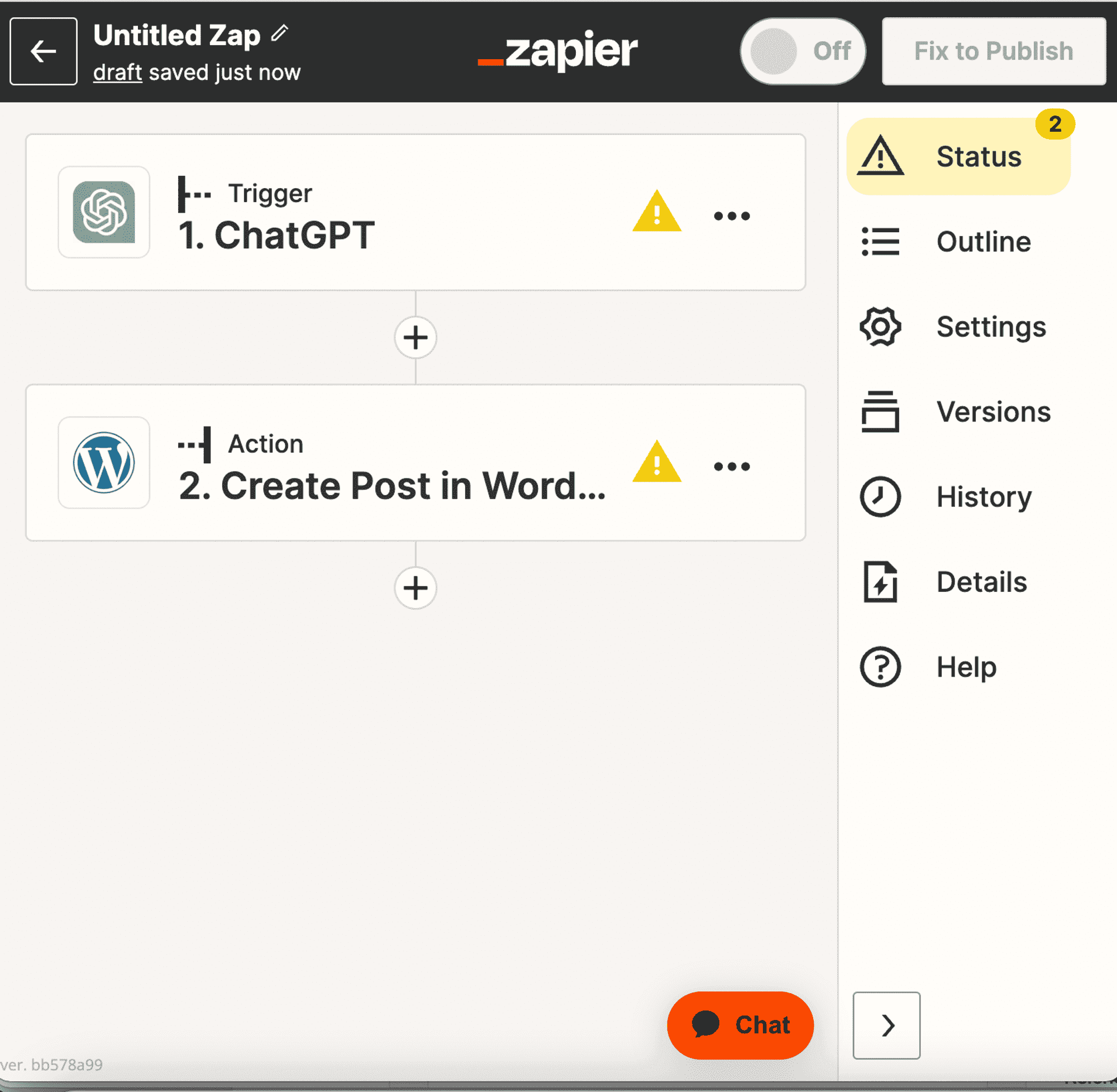View warning on WordPress action step
1117x1092 pixels.
tap(657, 462)
